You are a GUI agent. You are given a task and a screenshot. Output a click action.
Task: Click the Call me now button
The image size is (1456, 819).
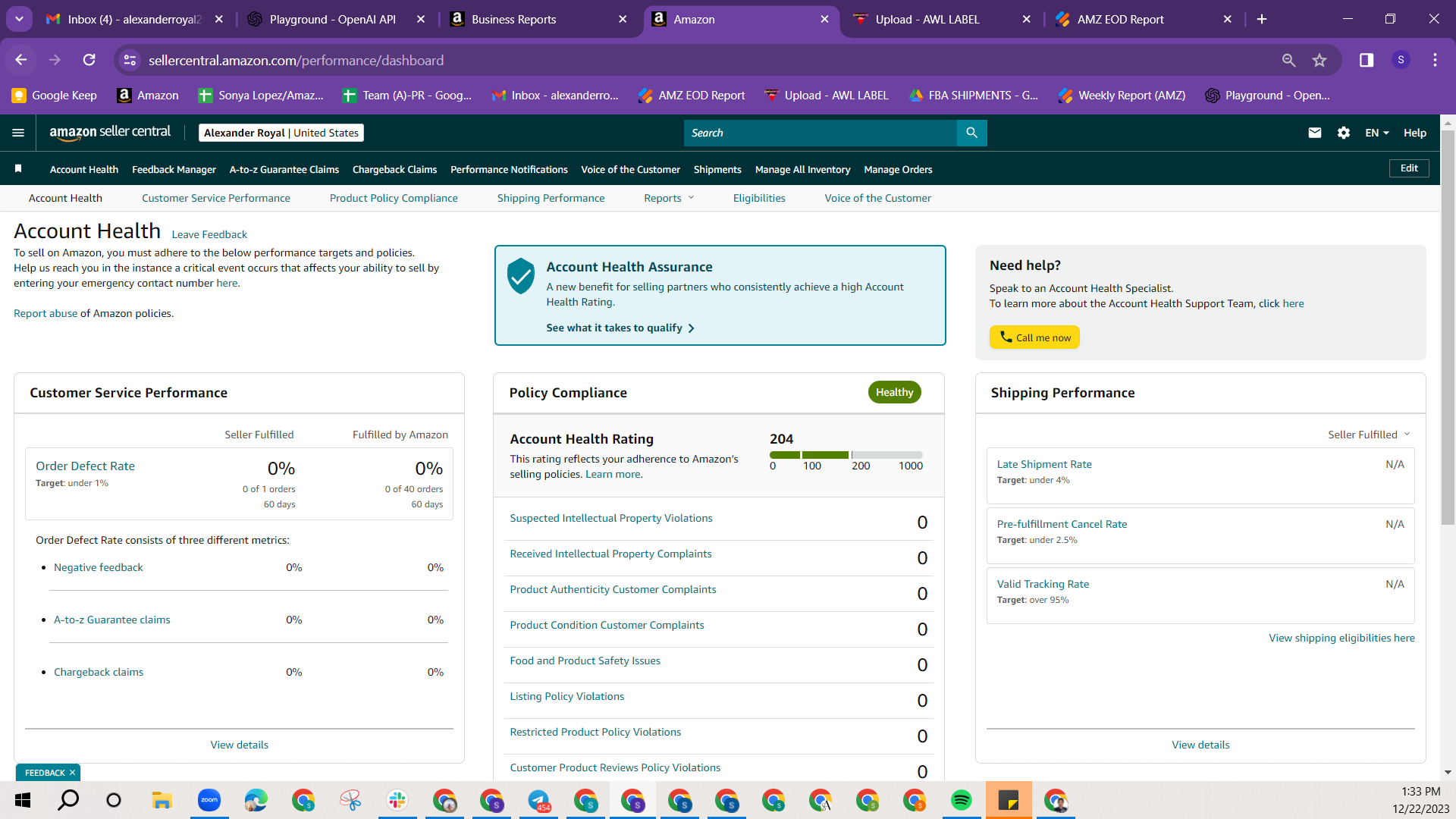click(x=1034, y=337)
